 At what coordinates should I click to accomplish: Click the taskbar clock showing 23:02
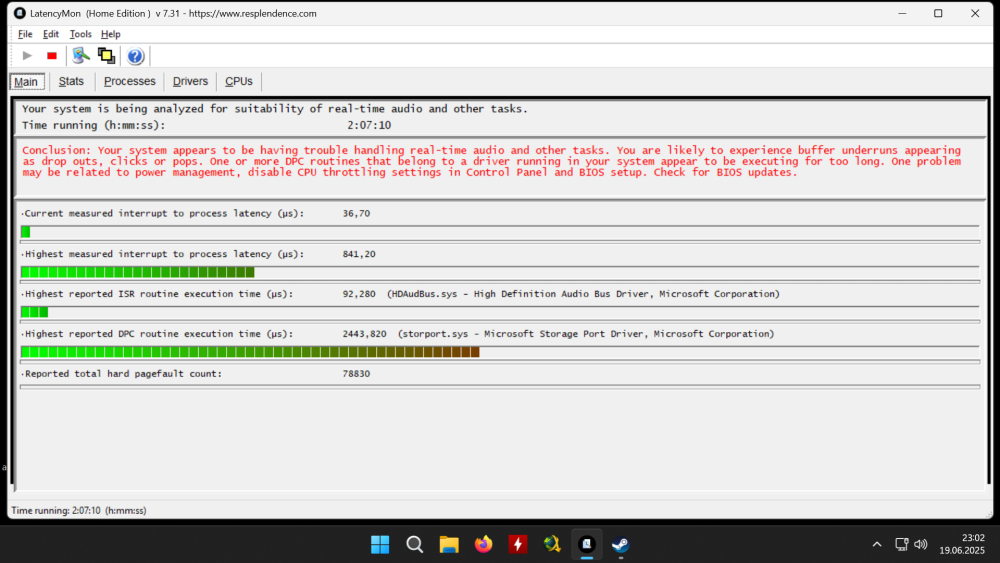(x=959, y=544)
